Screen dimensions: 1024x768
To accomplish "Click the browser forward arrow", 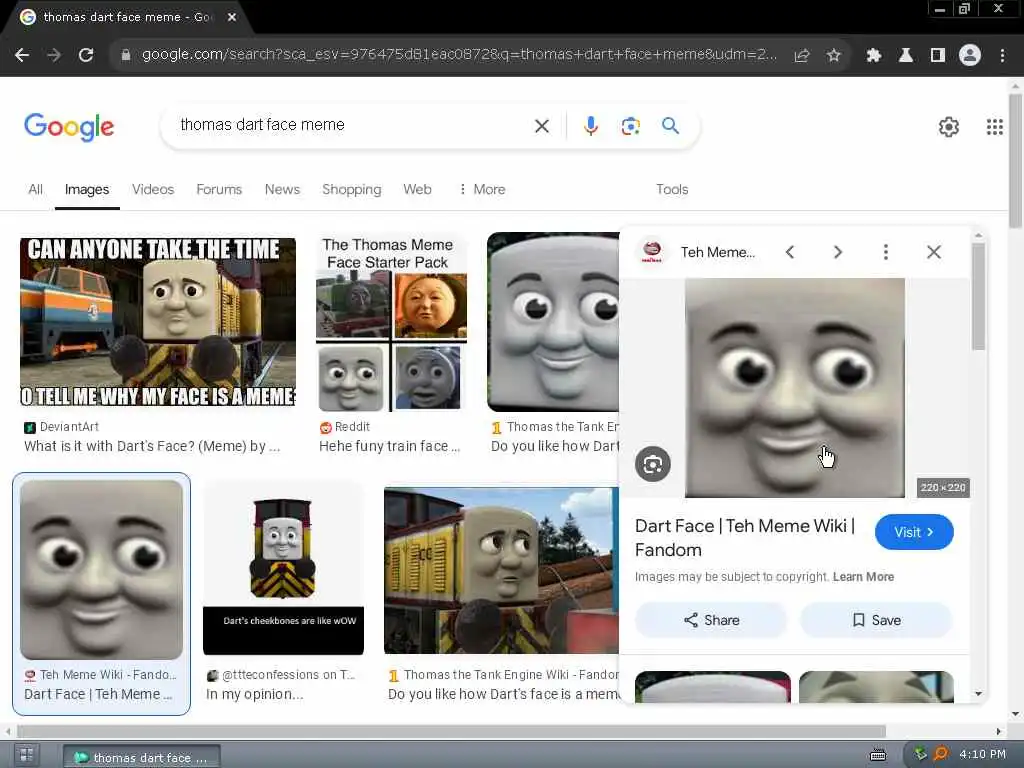I will click(x=54, y=56).
